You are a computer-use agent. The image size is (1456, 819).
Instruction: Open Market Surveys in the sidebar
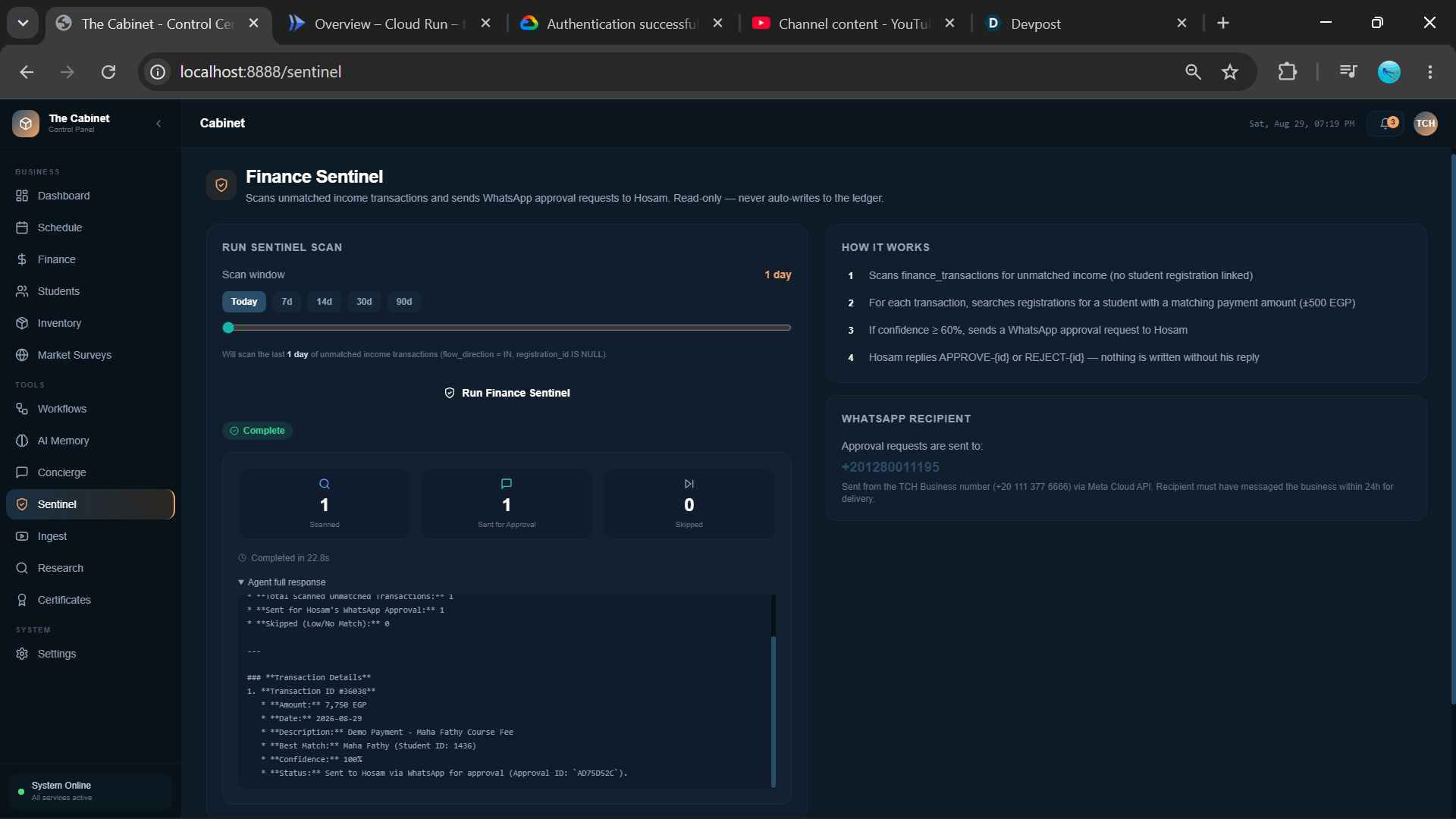90,355
